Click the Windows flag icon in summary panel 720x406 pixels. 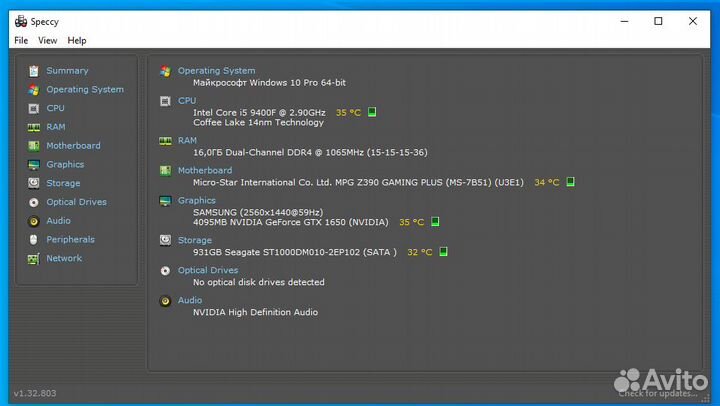tap(165, 71)
